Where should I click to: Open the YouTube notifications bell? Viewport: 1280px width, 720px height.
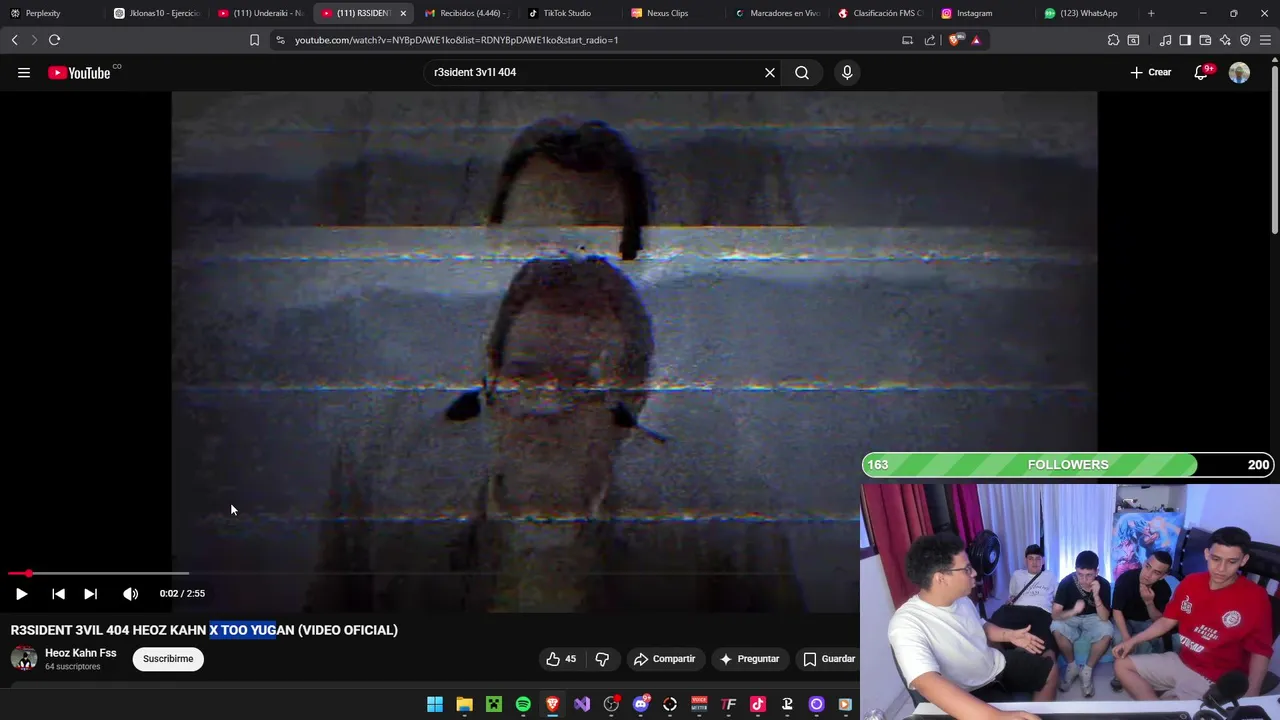(1201, 72)
